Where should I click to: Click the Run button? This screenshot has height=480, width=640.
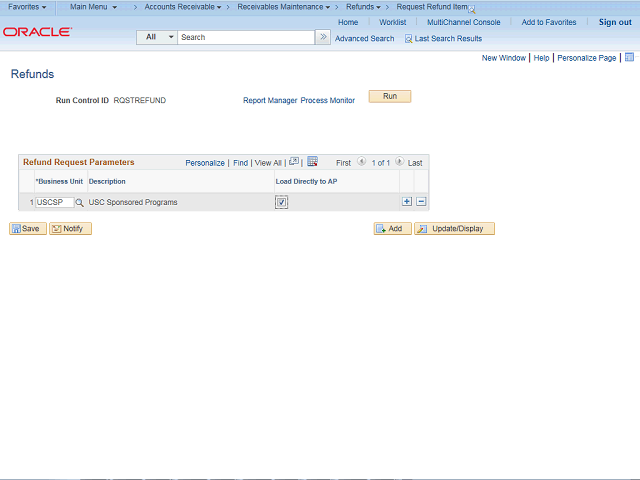point(390,96)
